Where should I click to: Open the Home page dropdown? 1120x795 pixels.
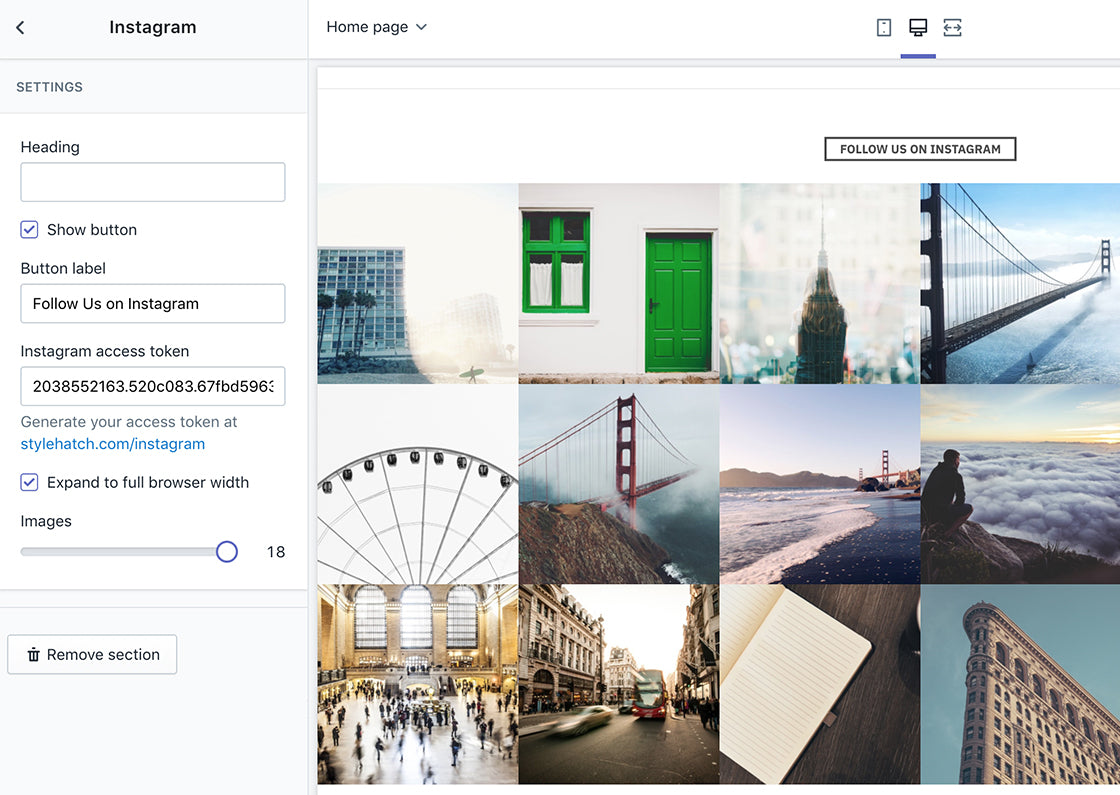pyautogui.click(x=376, y=27)
